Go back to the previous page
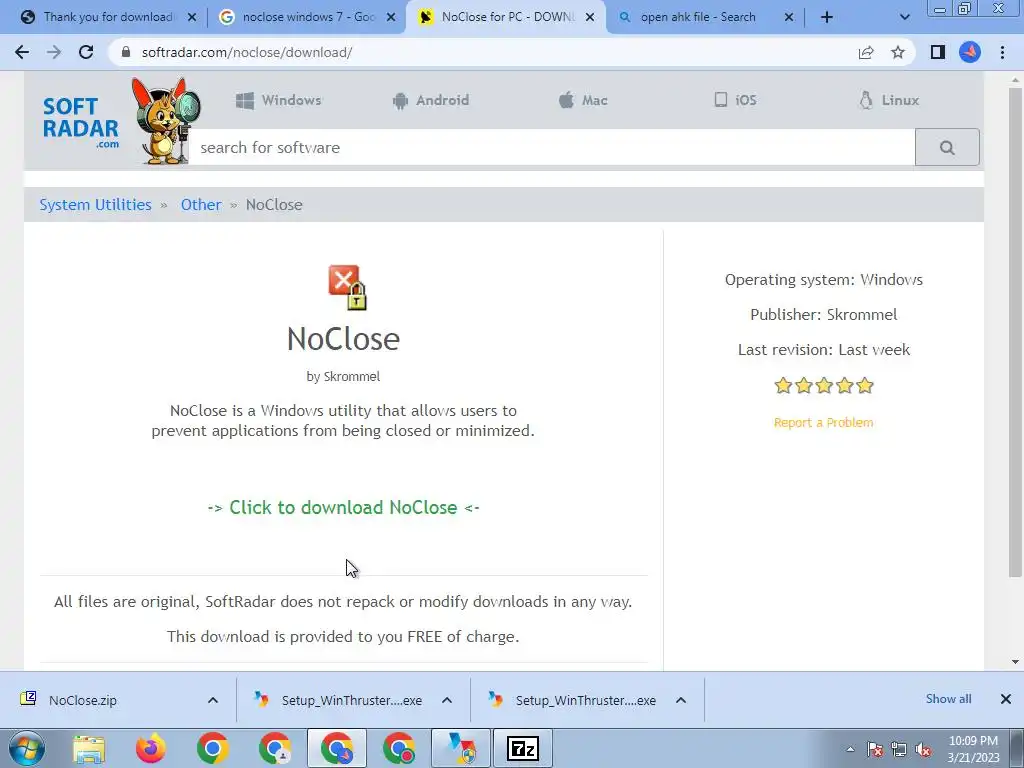This screenshot has height=768, width=1024. click(x=22, y=52)
